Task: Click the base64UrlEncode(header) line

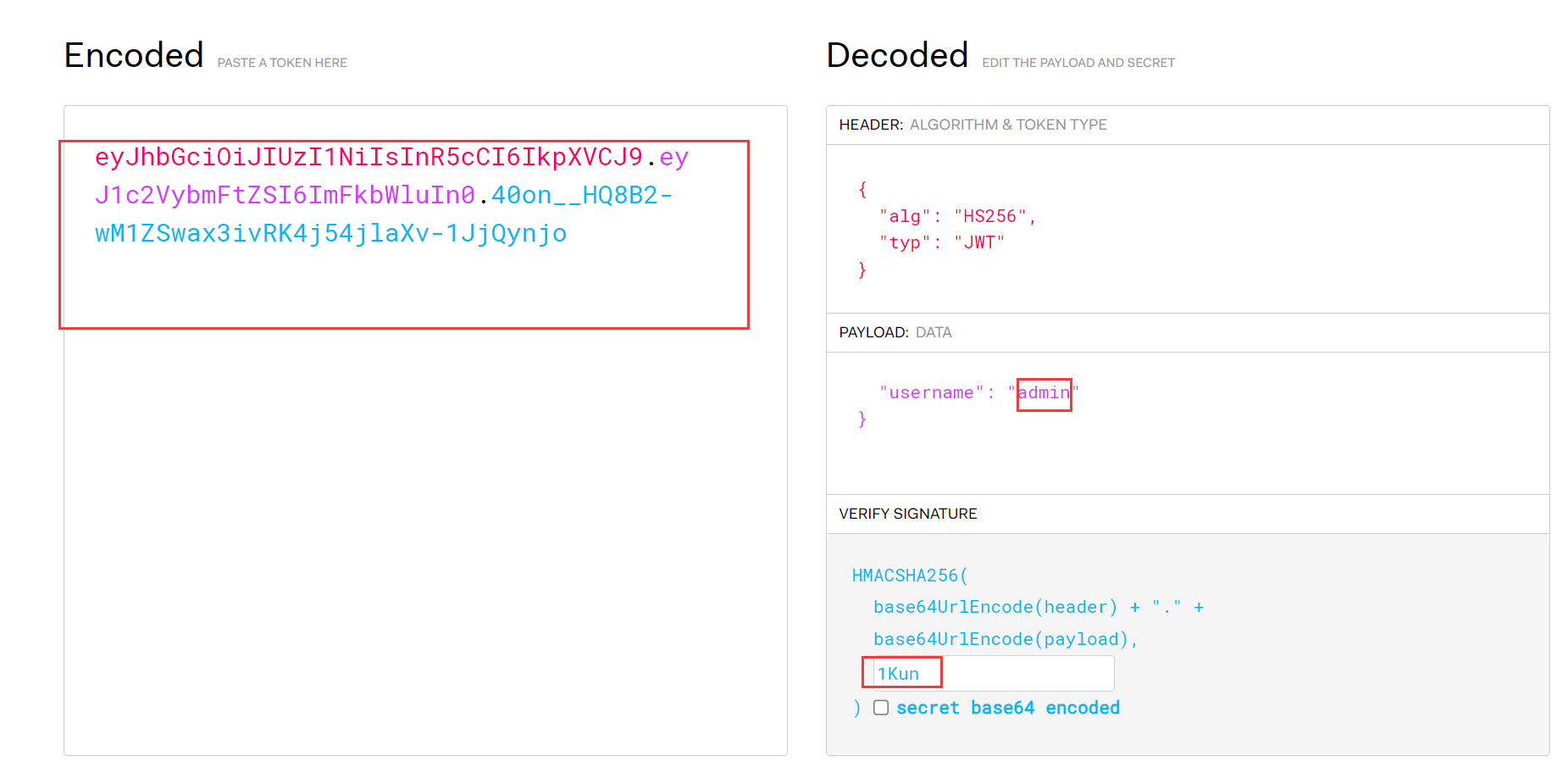Action: tap(1039, 607)
